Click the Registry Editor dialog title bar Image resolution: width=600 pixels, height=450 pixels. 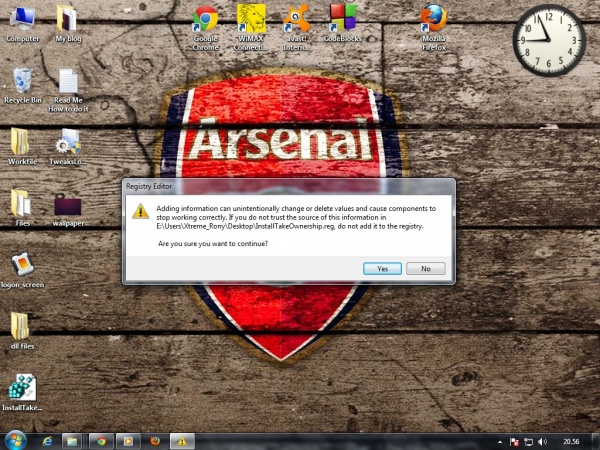pyautogui.click(x=289, y=186)
